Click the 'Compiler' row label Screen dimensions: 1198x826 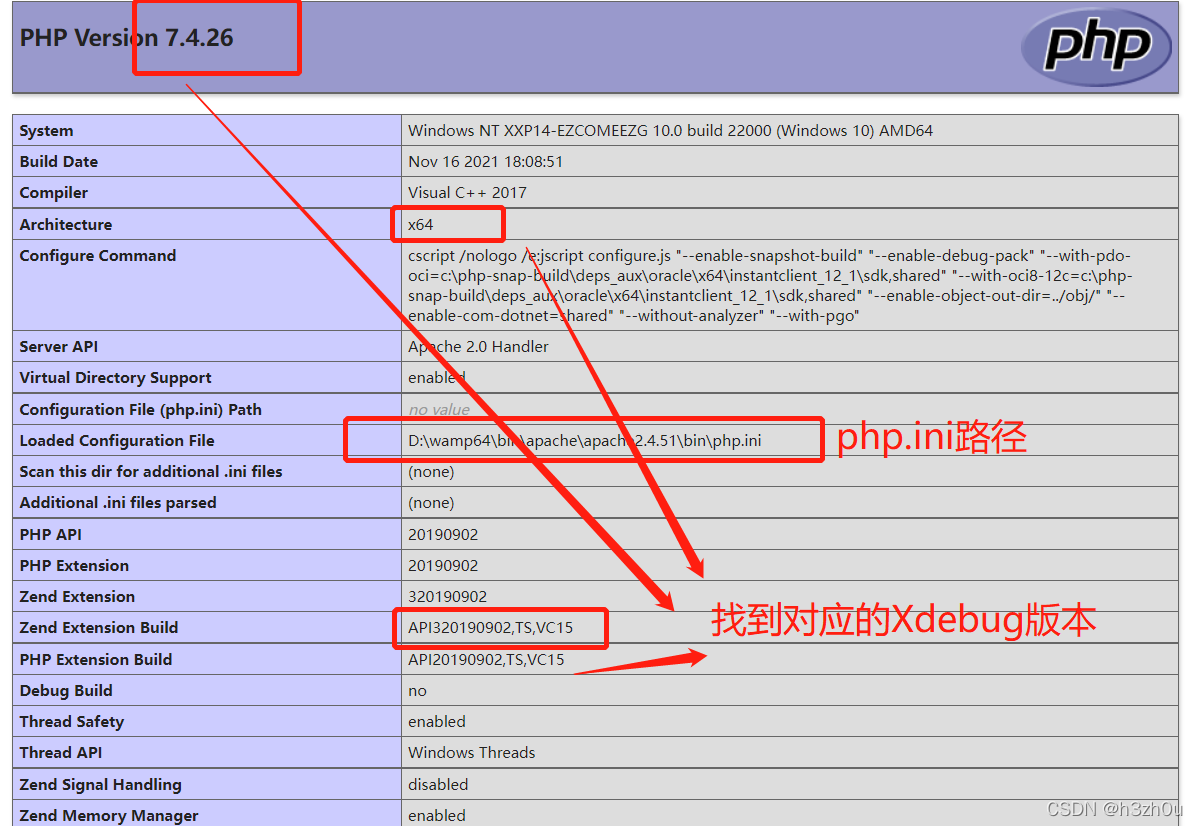53,193
